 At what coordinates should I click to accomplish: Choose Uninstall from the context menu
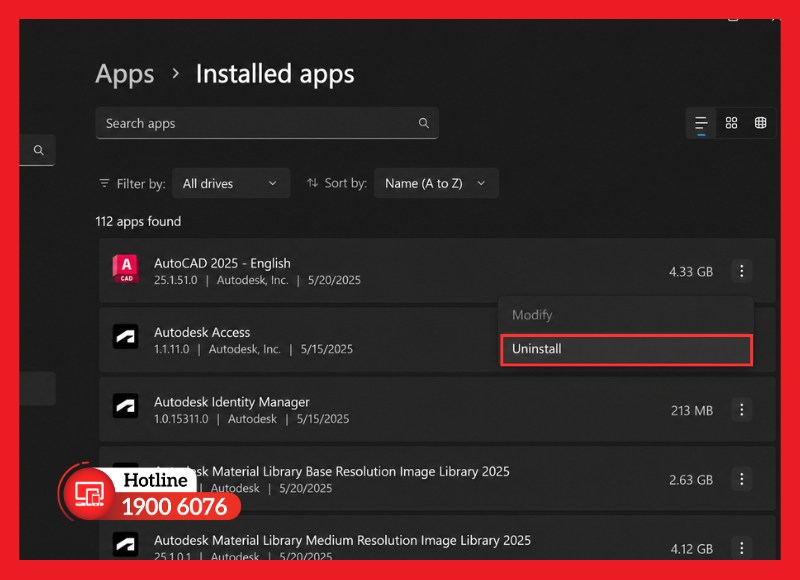626,349
